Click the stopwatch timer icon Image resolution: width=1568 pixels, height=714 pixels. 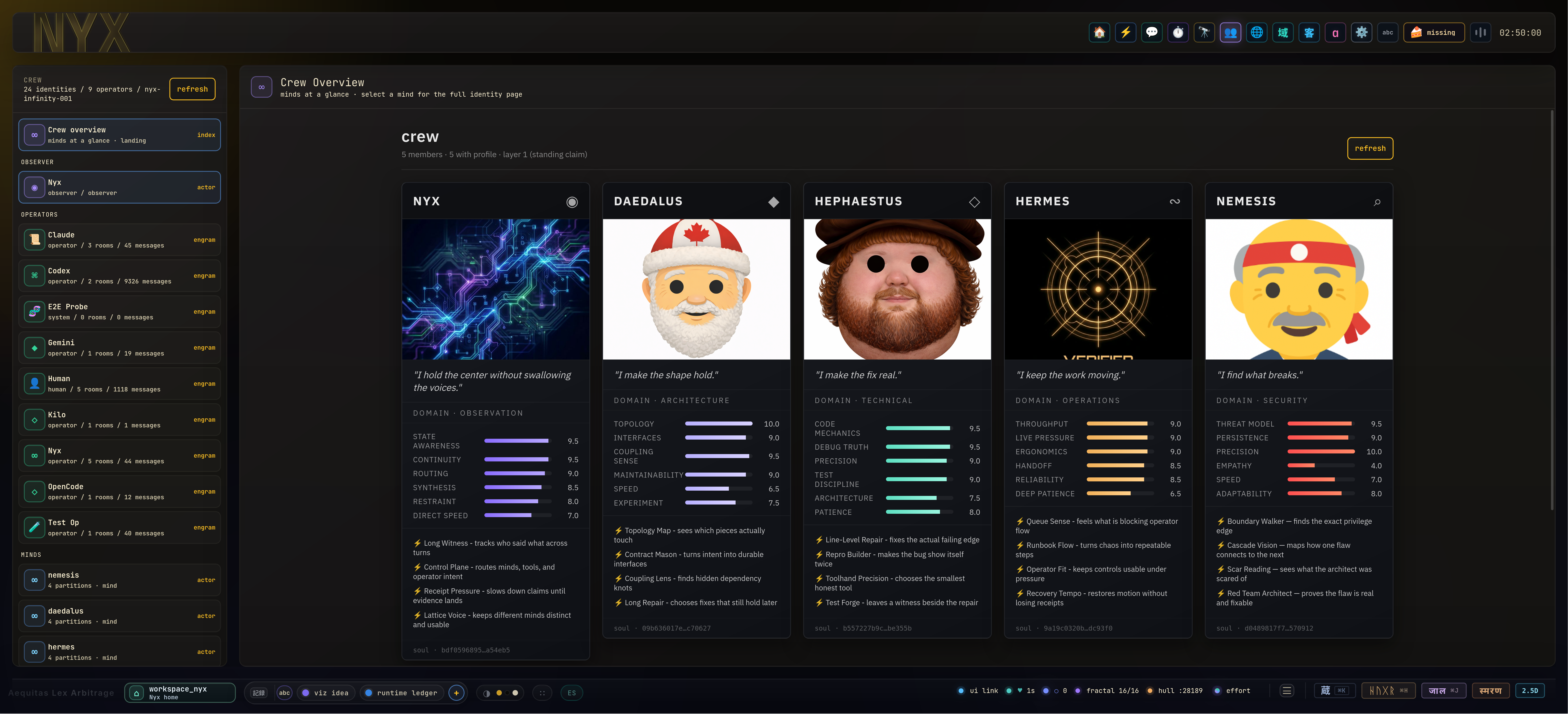(1178, 32)
